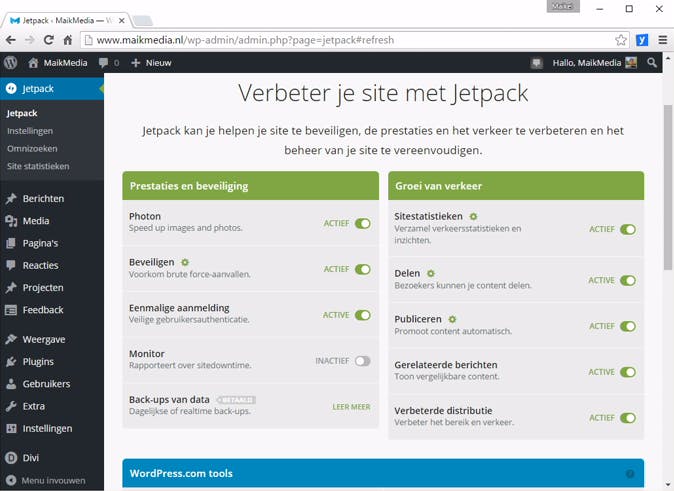Viewport: 674px width, 491px height.
Task: Click the Weergave brush icon
Action: point(11,339)
